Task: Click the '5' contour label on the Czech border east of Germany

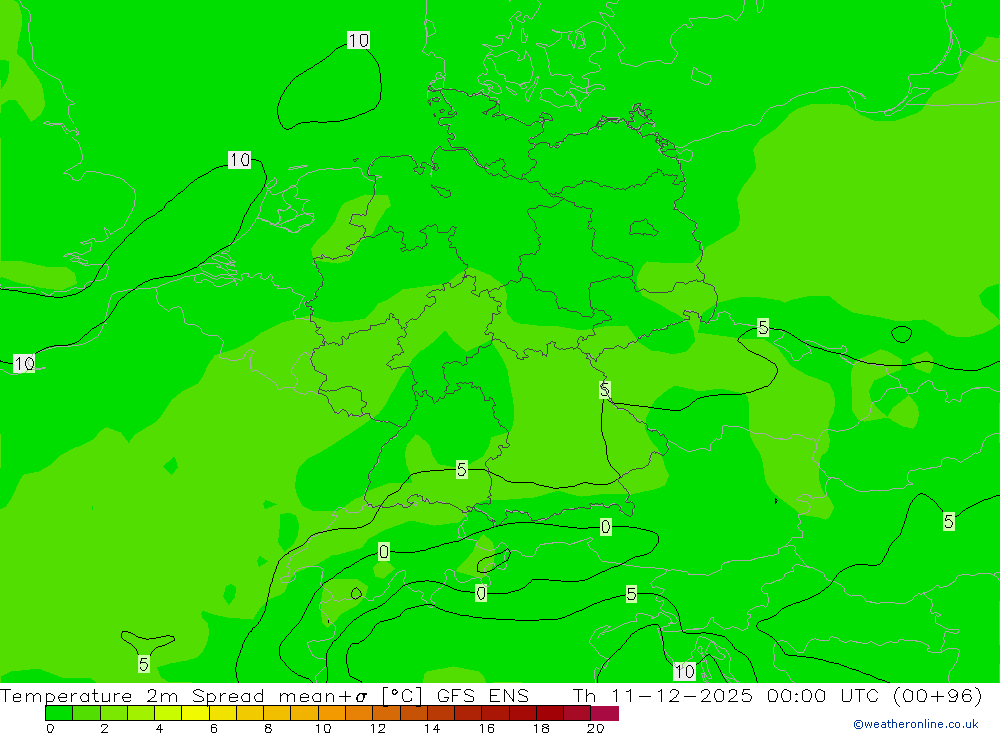Action: pyautogui.click(x=605, y=390)
